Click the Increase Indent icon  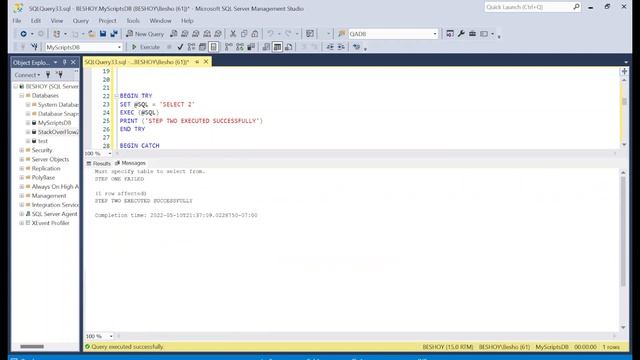click(341, 47)
